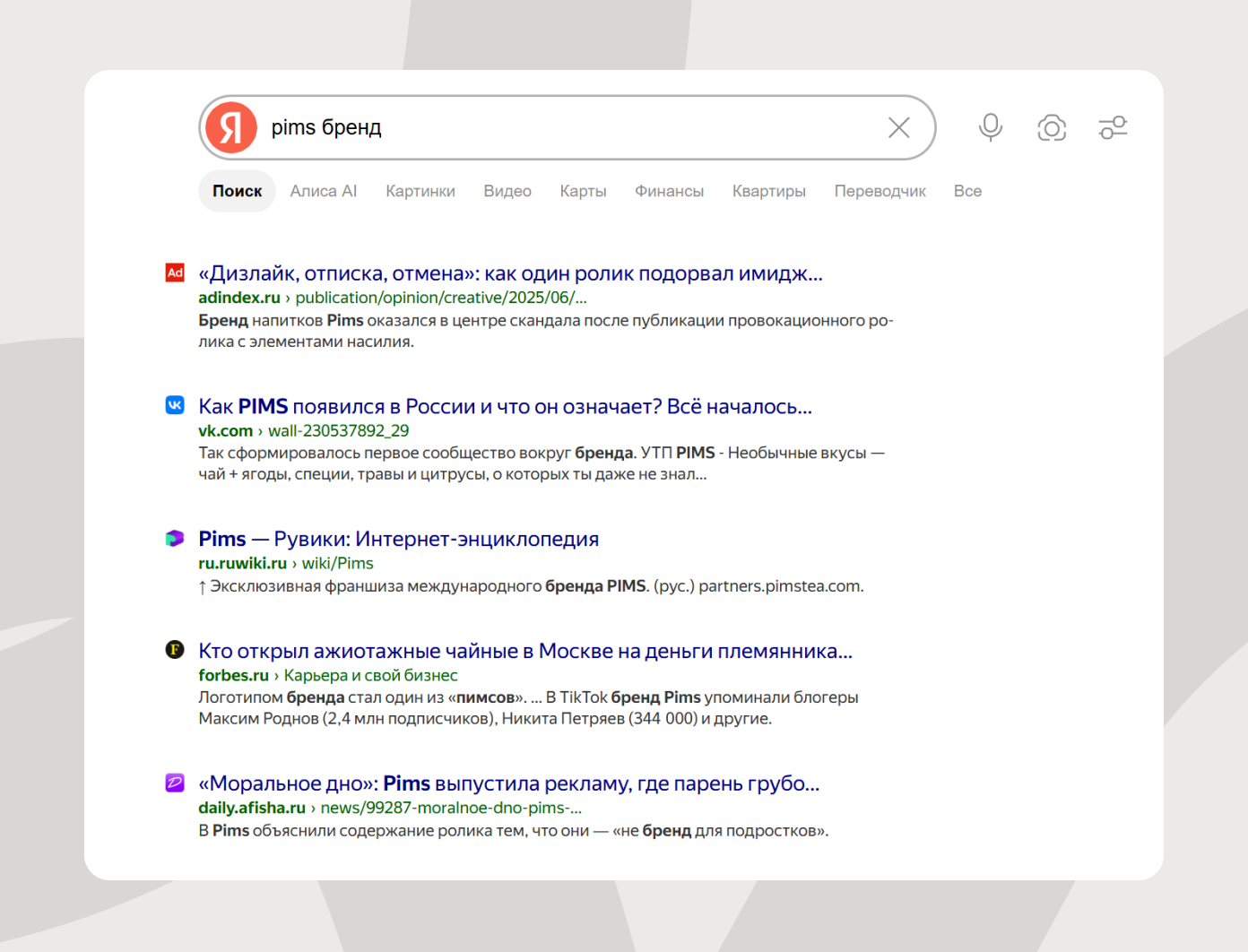Open 'Кто открыл ажиотажные чайные' Forbes result

pos(525,652)
